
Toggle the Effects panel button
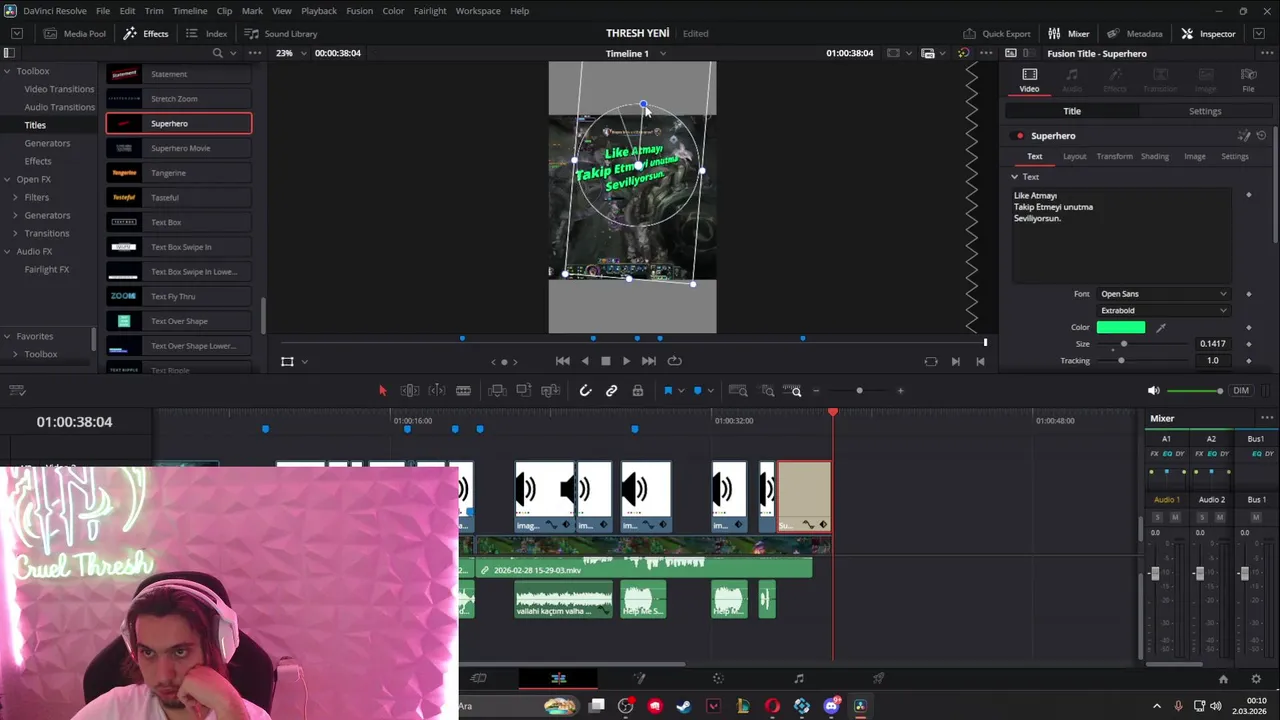point(146,33)
